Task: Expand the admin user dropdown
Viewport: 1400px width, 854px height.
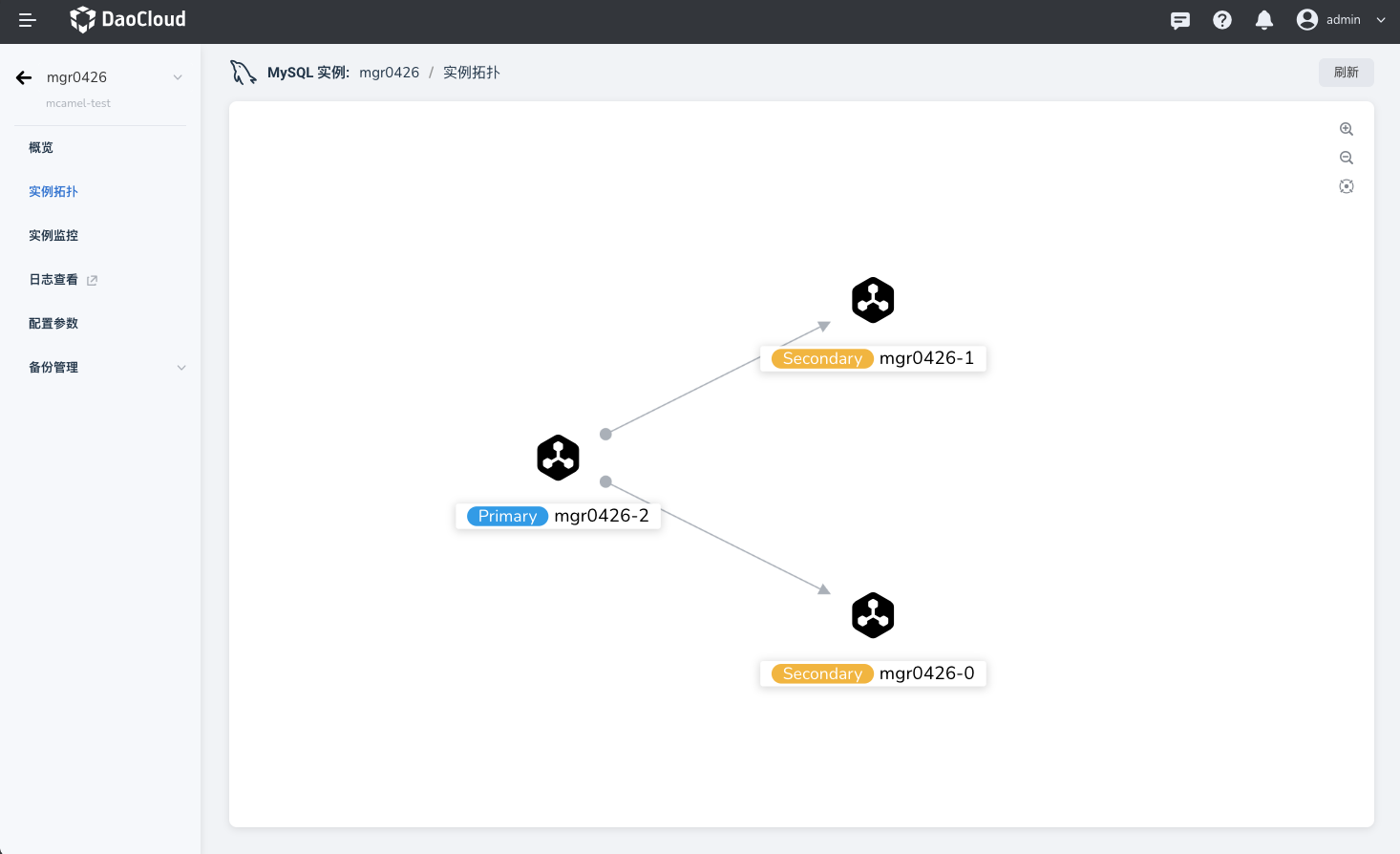Action: (x=1341, y=20)
